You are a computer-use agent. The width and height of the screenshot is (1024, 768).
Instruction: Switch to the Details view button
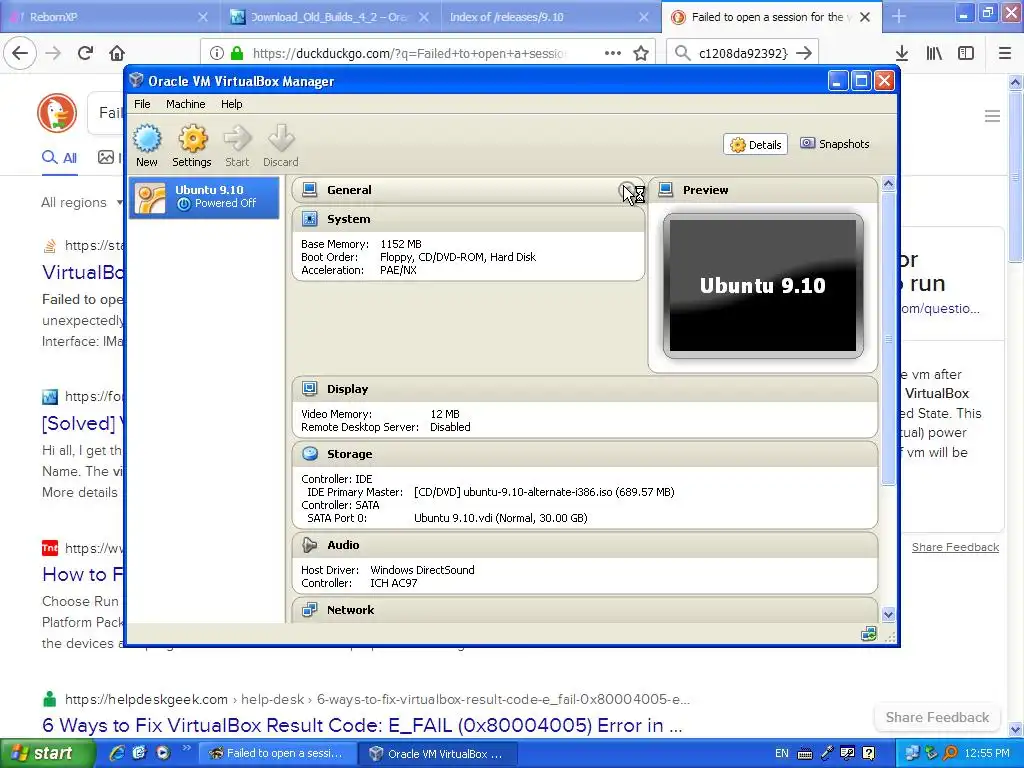[756, 144]
